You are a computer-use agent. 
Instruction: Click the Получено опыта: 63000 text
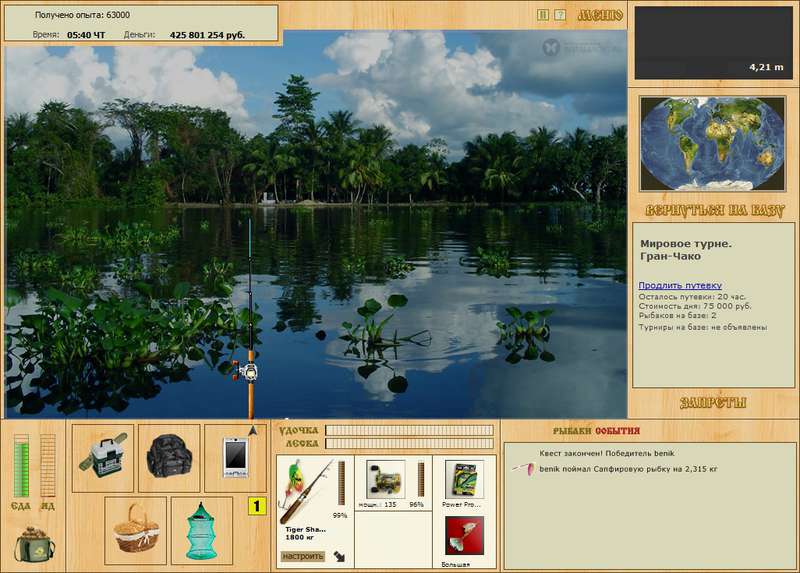point(82,15)
